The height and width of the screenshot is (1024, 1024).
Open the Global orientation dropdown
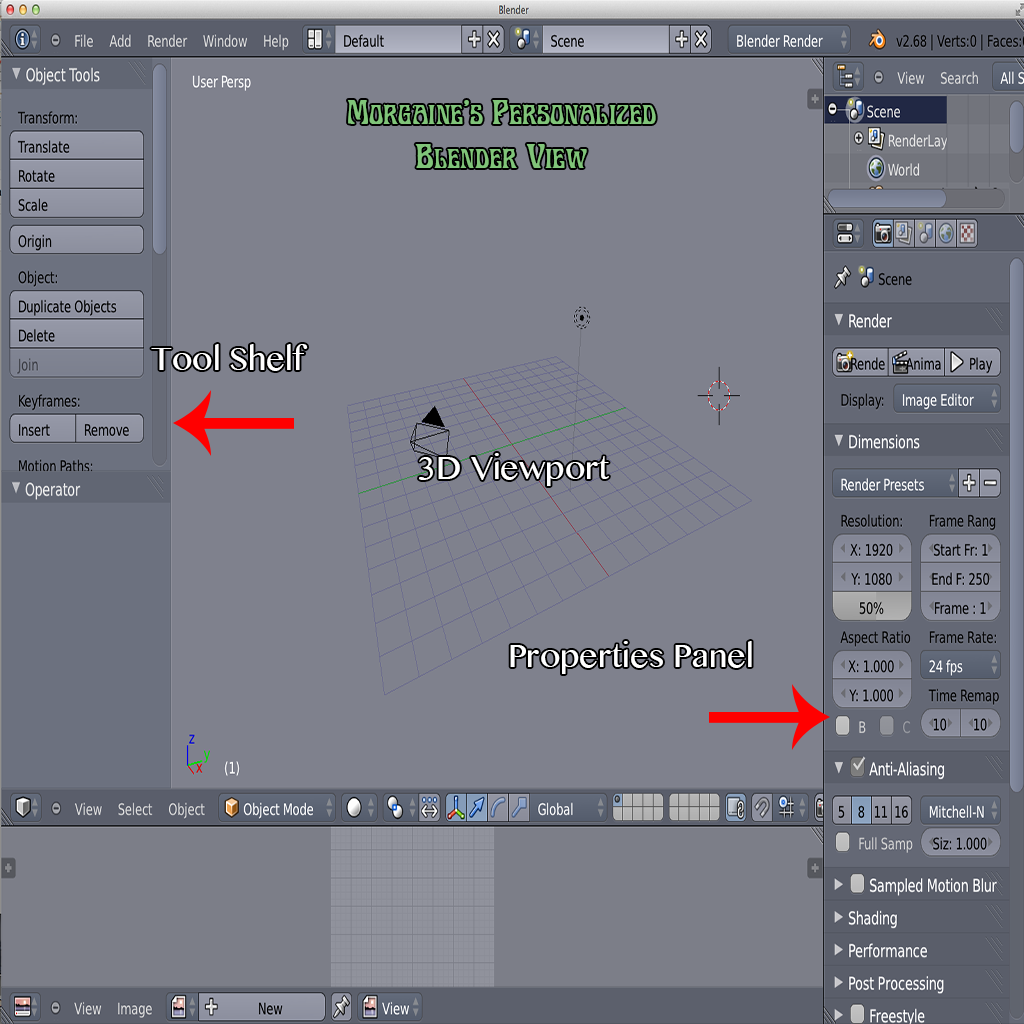(568, 808)
